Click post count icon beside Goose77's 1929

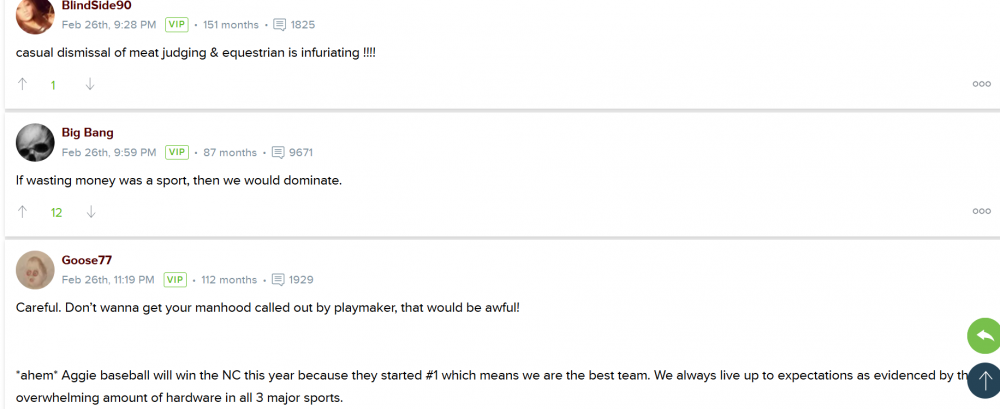coord(278,280)
